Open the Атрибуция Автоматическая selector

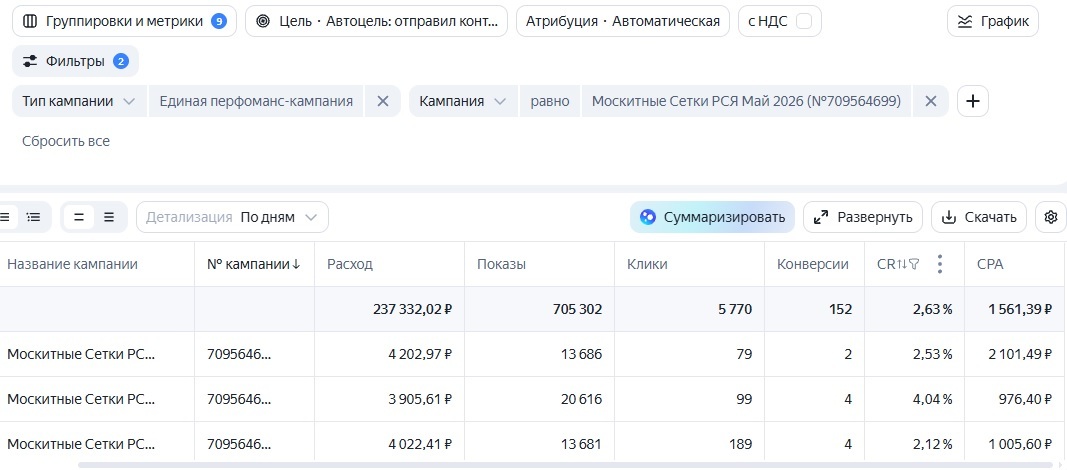coord(623,21)
